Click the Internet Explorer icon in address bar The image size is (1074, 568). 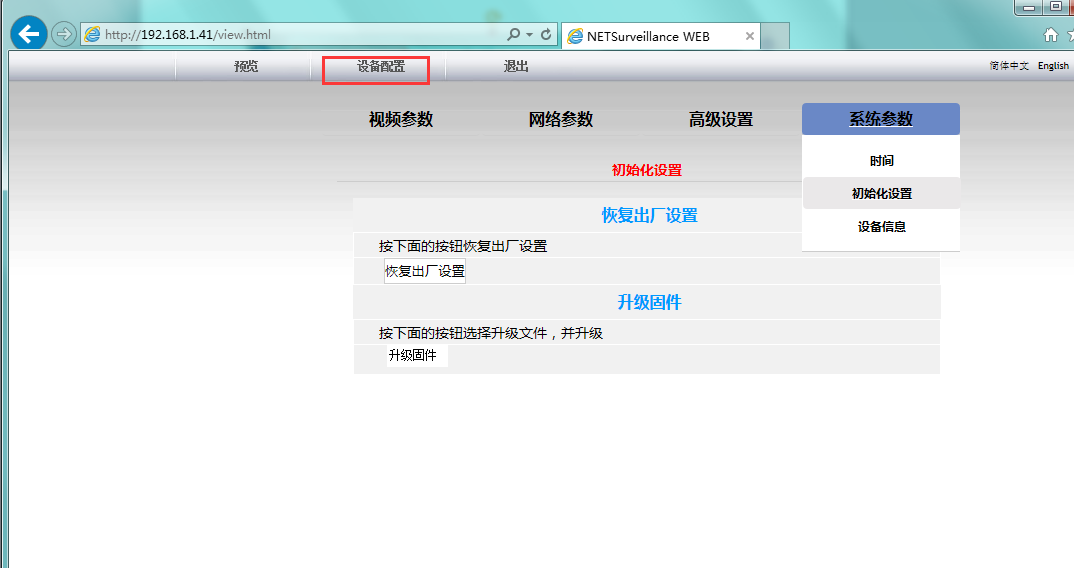(93, 34)
